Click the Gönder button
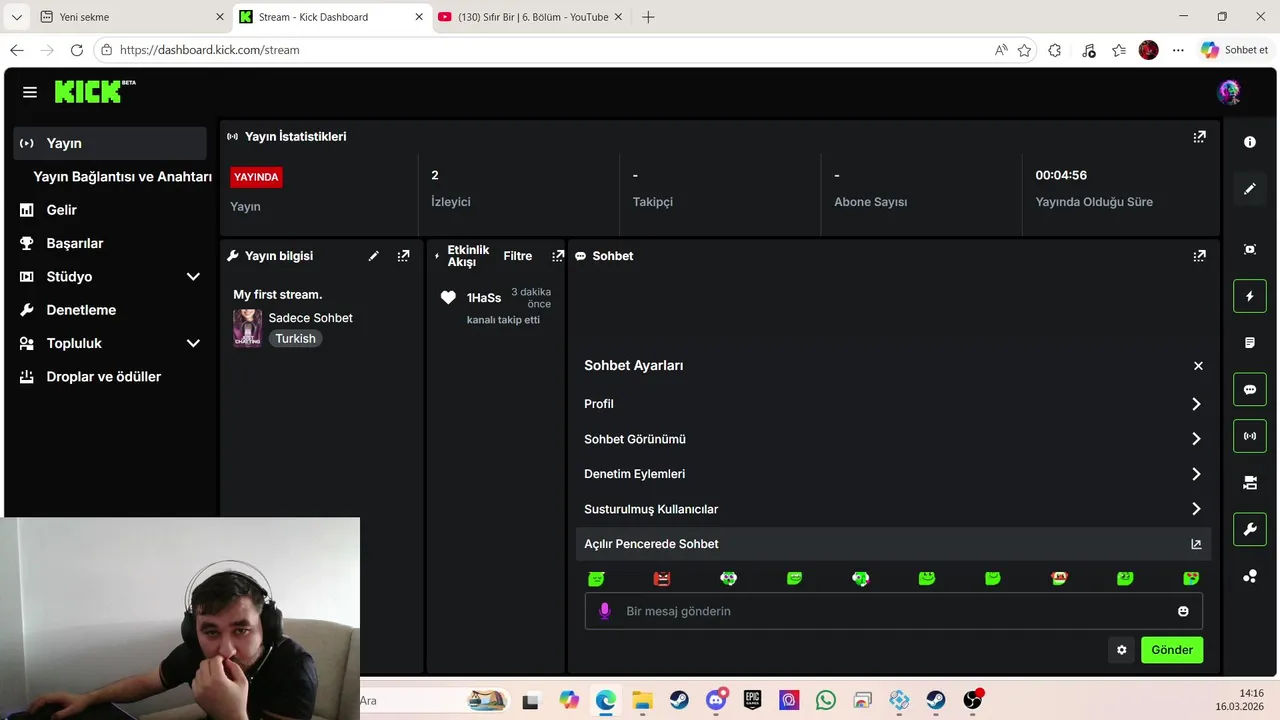The image size is (1280, 720). (1172, 650)
